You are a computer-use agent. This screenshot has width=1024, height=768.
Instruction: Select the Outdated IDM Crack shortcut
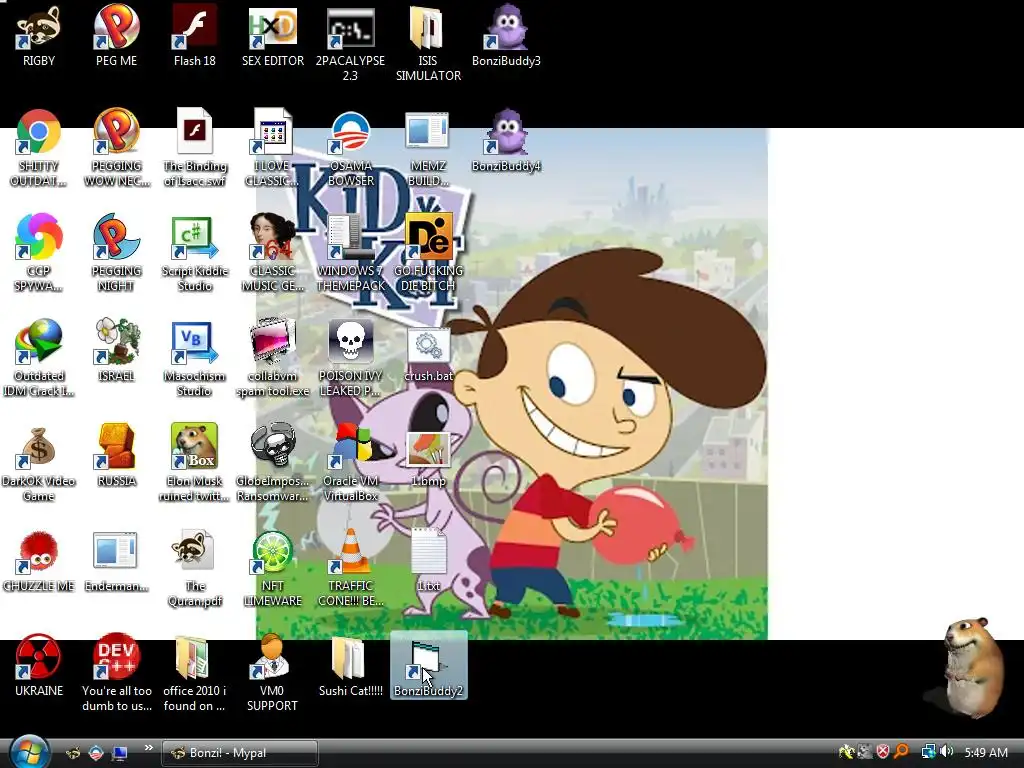pyautogui.click(x=39, y=359)
